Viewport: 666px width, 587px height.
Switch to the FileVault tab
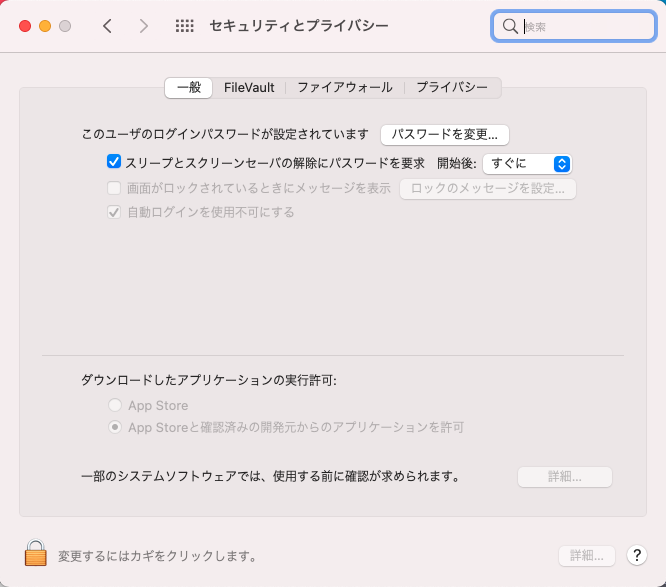tap(249, 87)
